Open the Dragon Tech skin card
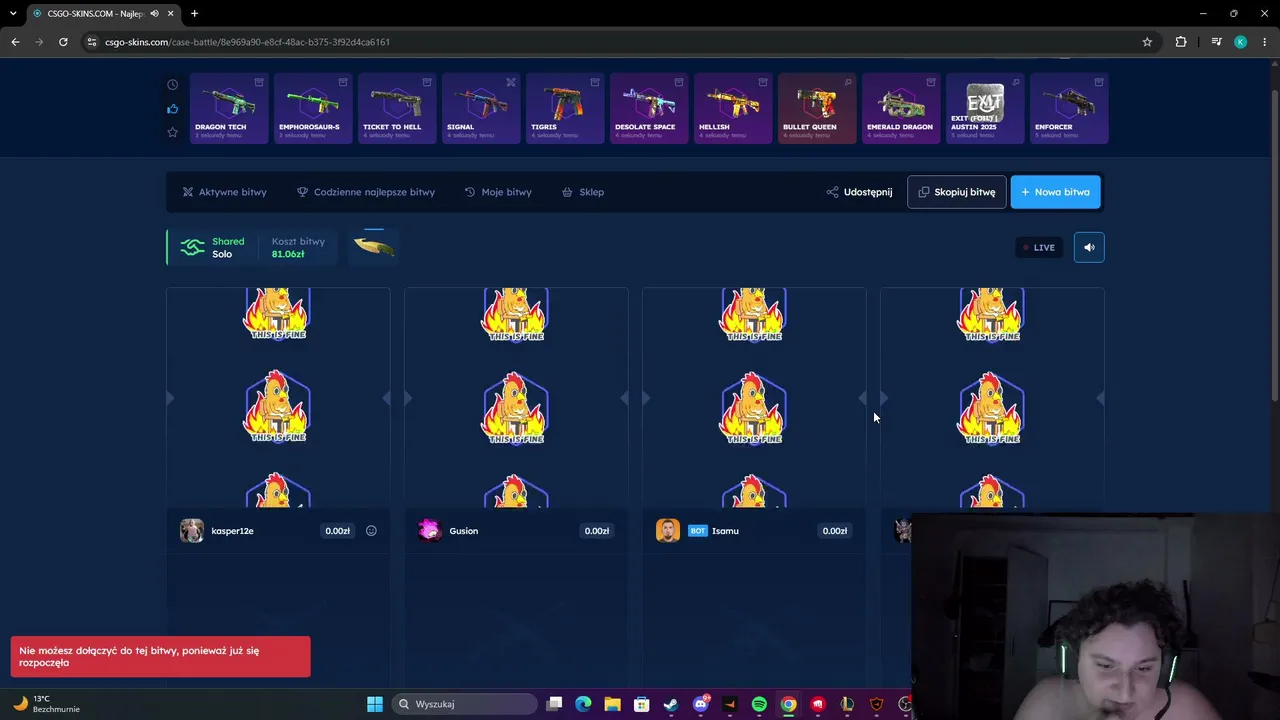This screenshot has width=1280, height=720. [x=229, y=108]
